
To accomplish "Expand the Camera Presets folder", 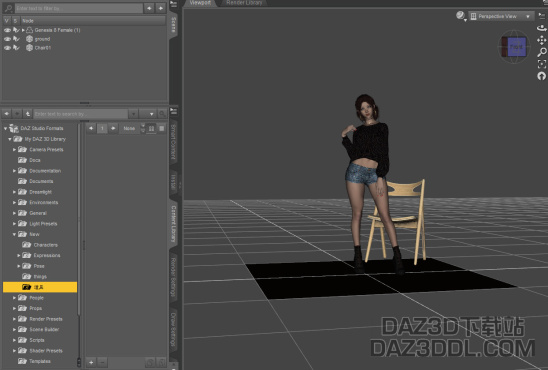I will (x=14, y=150).
